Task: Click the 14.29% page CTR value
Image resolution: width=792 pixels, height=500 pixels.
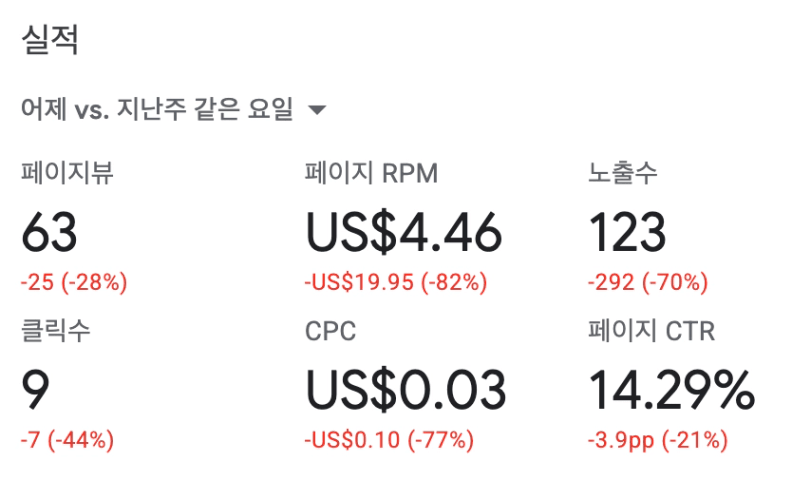Action: coord(671,390)
